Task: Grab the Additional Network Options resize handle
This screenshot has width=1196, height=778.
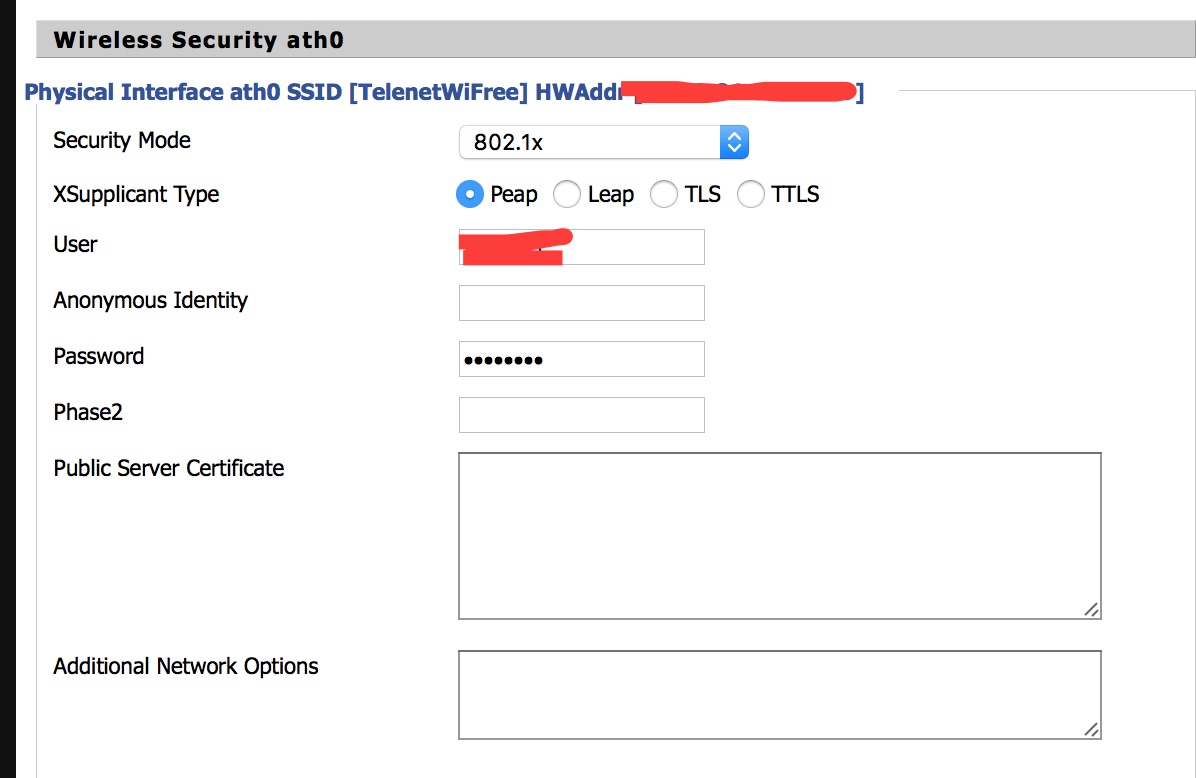Action: [1091, 729]
